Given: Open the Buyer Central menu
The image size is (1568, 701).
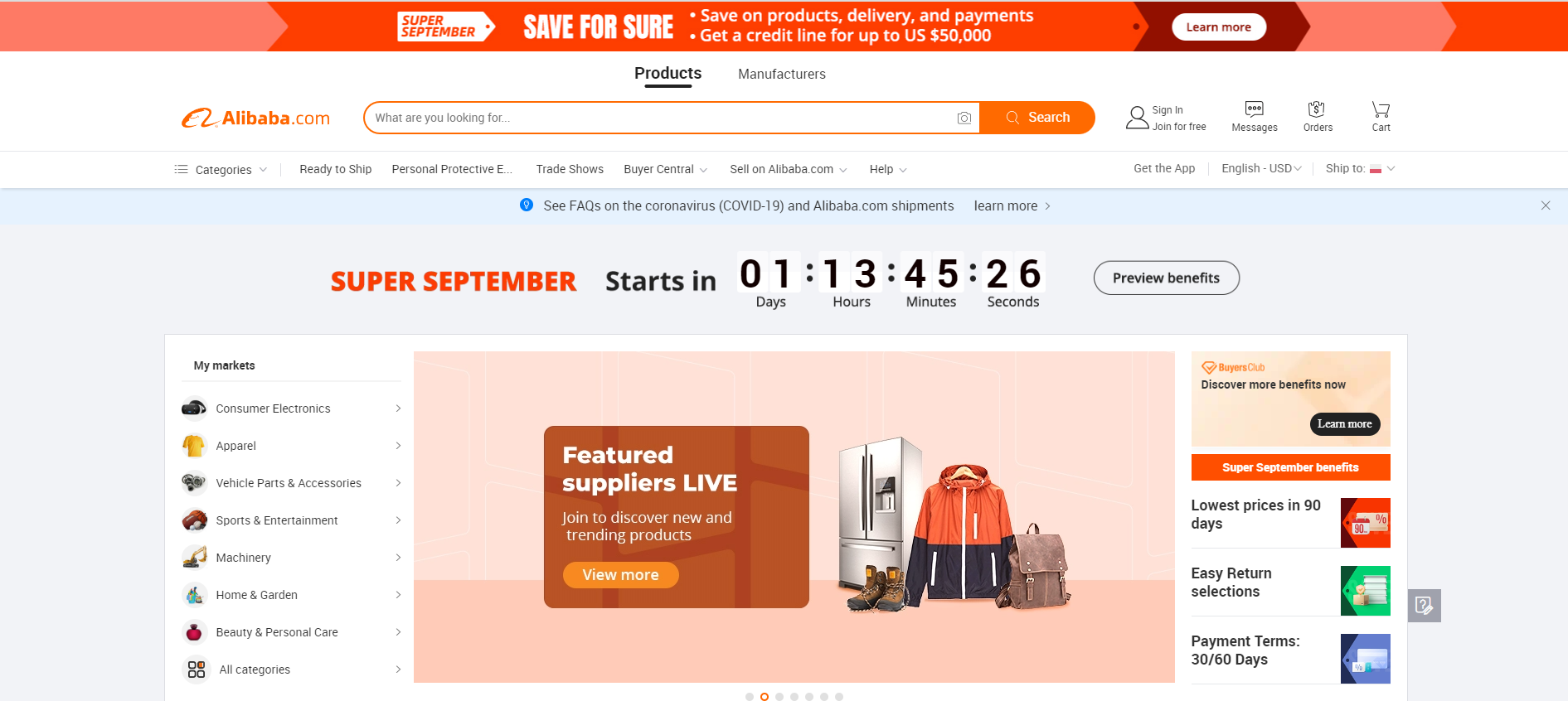Looking at the screenshot, I should (x=665, y=169).
